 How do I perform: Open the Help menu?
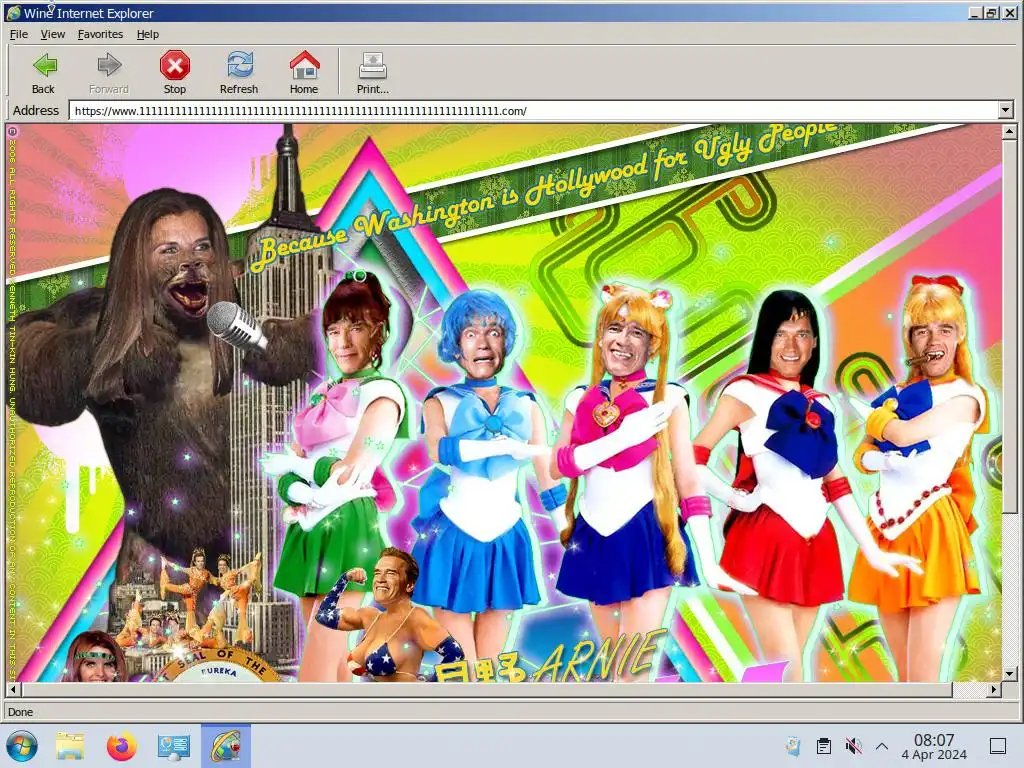click(x=148, y=34)
